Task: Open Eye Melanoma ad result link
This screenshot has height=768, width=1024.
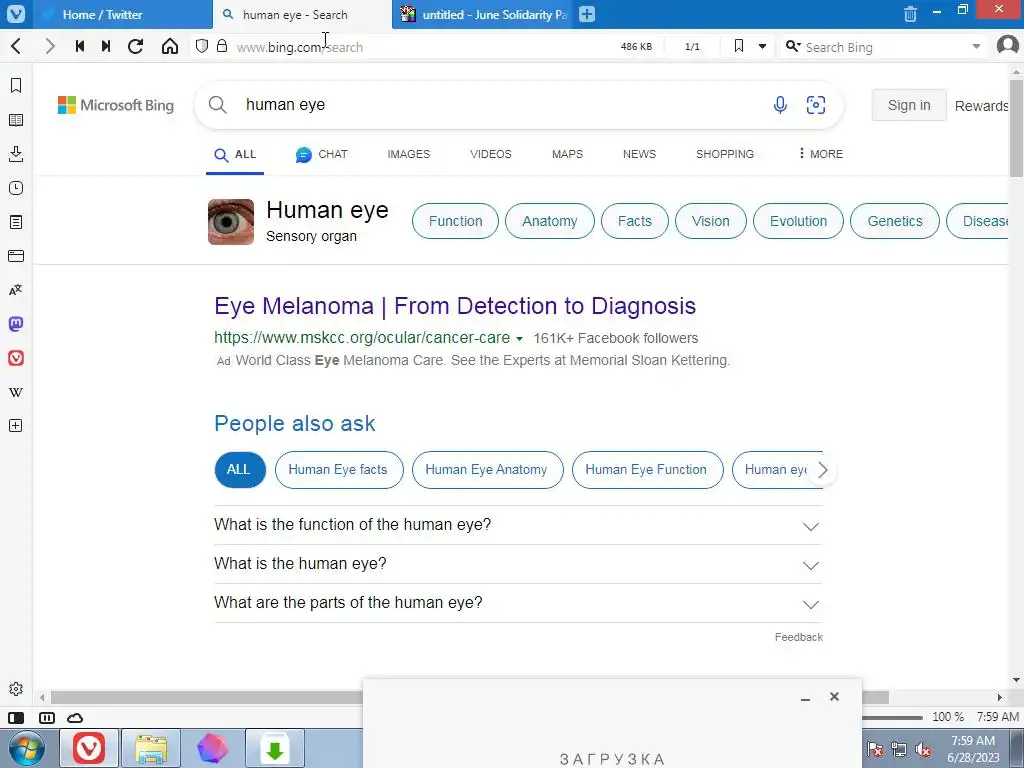Action: [455, 306]
